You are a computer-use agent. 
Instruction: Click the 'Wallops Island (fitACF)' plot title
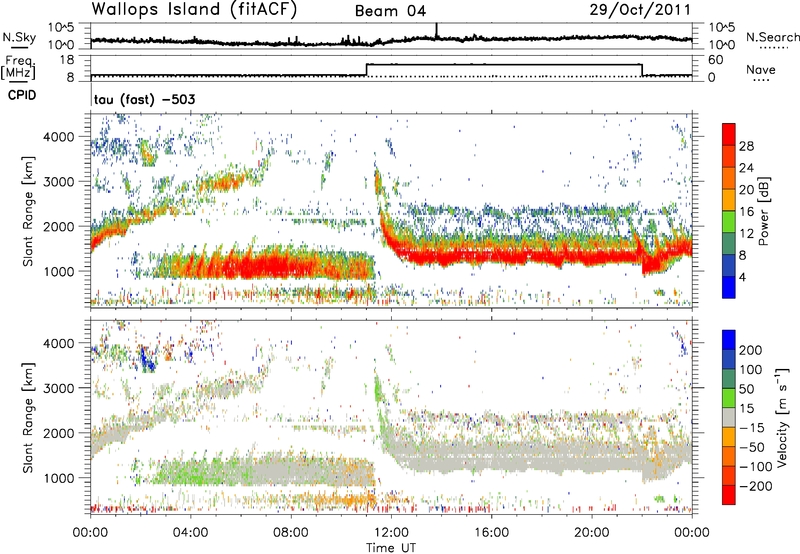[194, 9]
